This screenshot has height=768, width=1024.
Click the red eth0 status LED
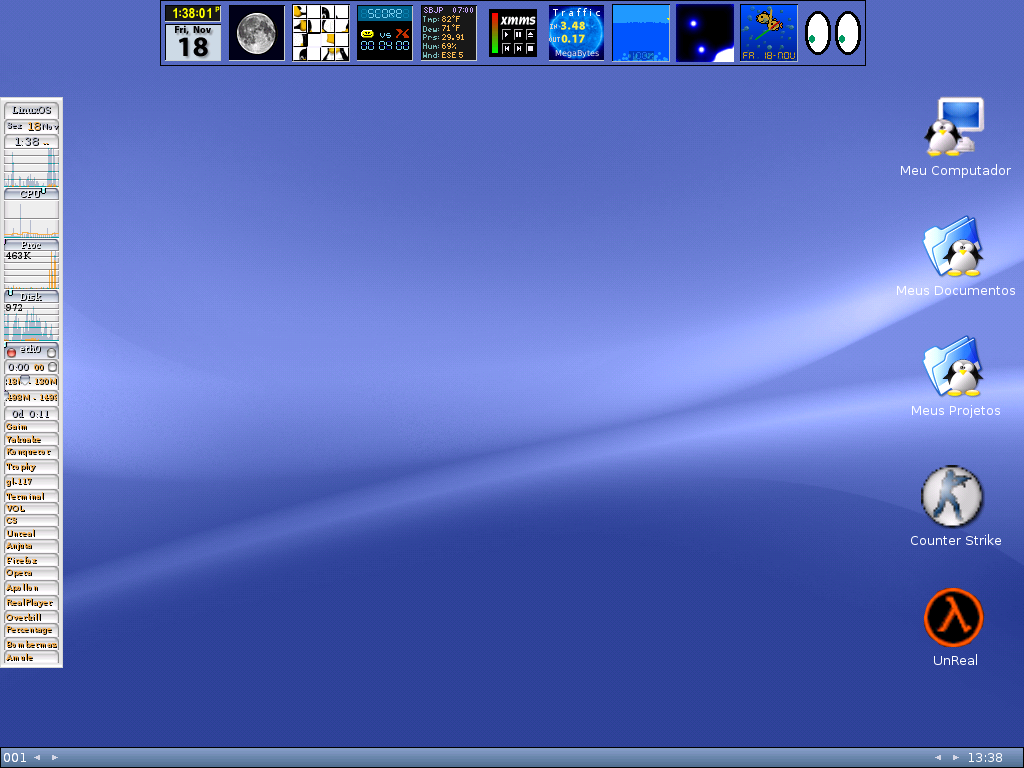(x=11, y=353)
